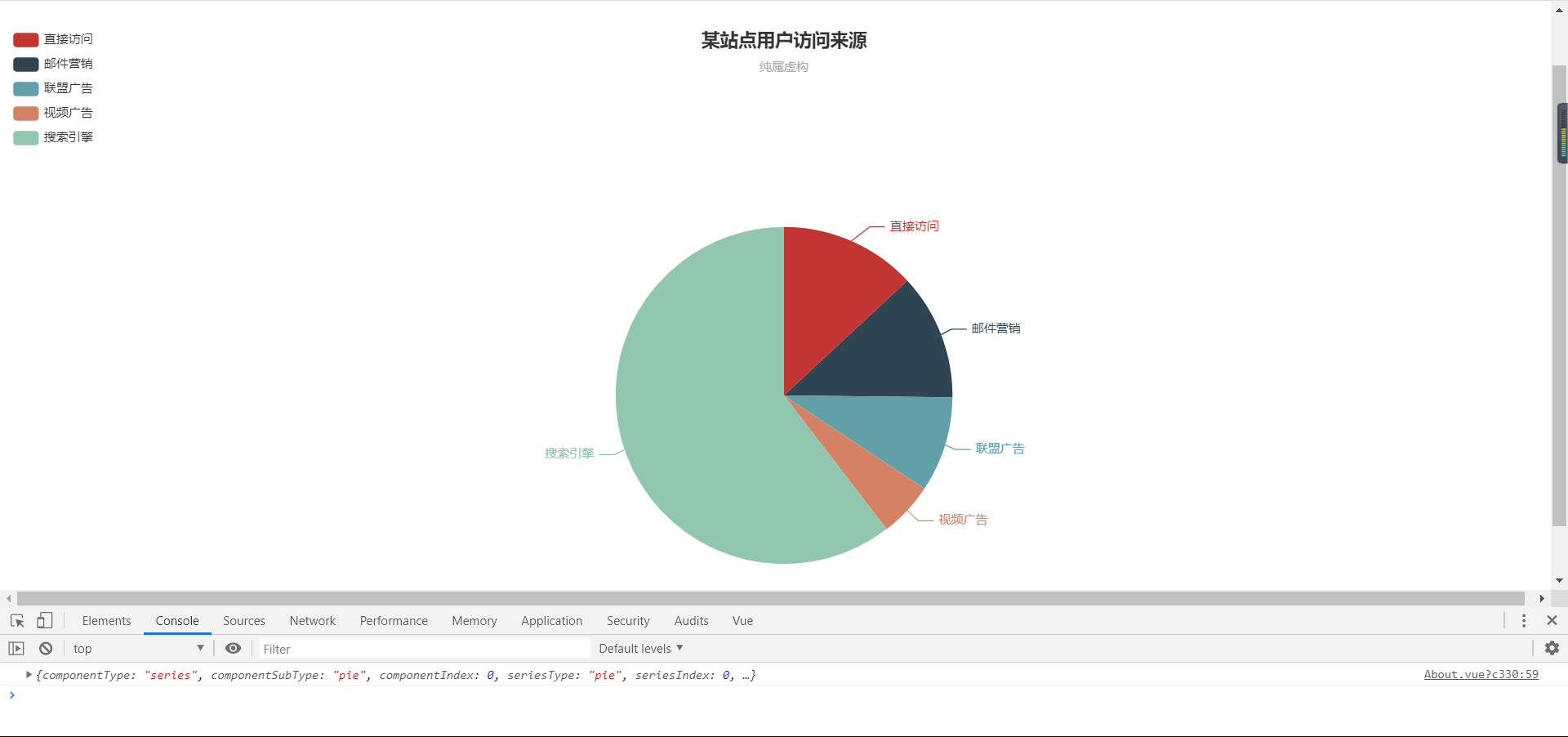Show the console sidebar panel
1568x737 pixels.
[x=16, y=648]
